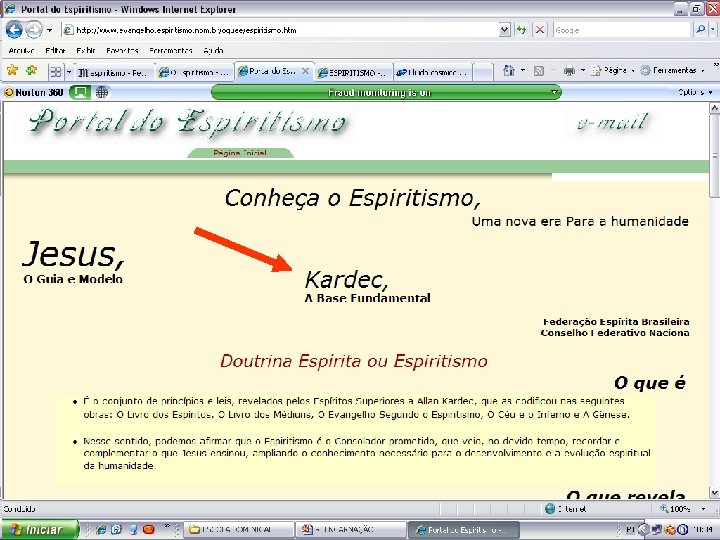Click the RSS feeds icon
The height and width of the screenshot is (540, 720).
pyautogui.click(x=539, y=70)
